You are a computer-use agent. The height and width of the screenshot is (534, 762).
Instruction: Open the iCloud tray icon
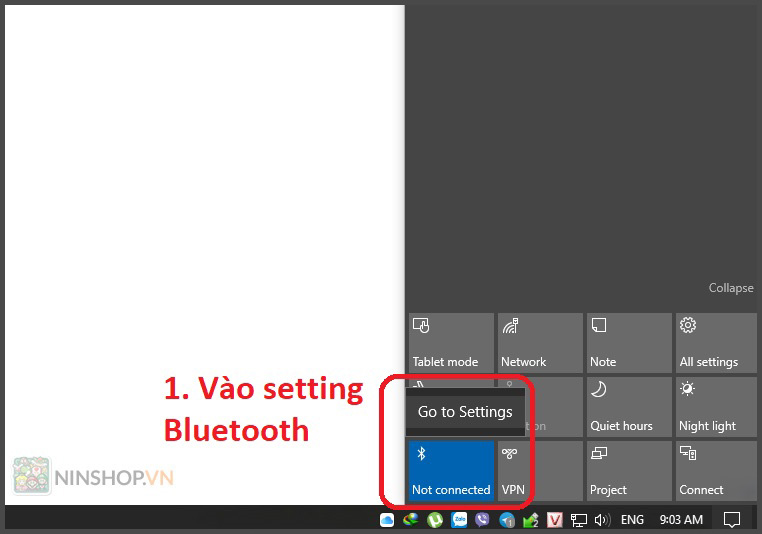(x=387, y=520)
